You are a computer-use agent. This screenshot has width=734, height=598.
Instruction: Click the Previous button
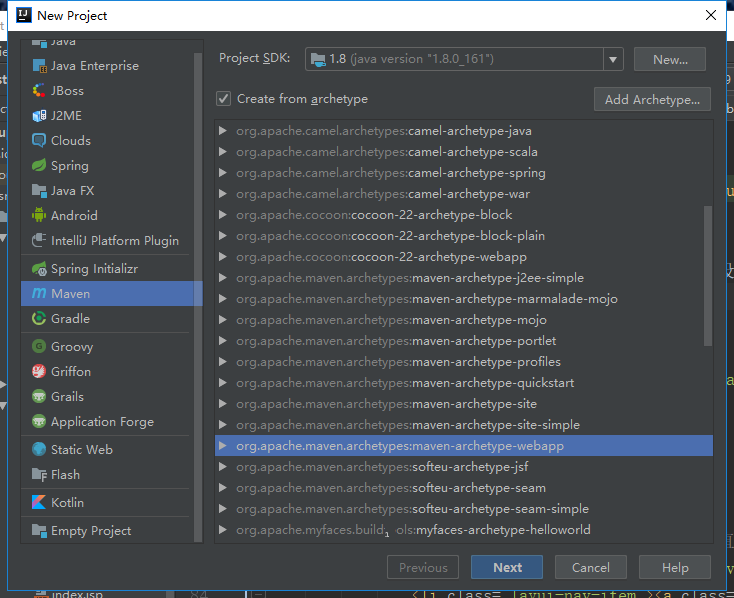coord(423,568)
